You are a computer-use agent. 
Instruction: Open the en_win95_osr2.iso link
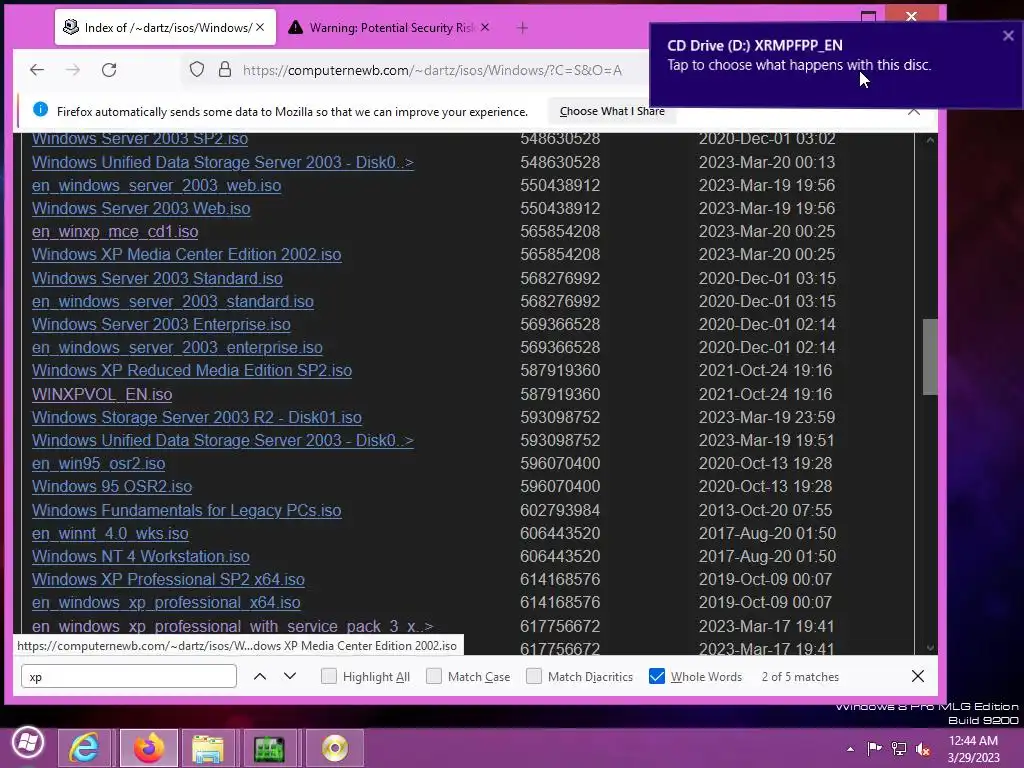pyautogui.click(x=99, y=463)
